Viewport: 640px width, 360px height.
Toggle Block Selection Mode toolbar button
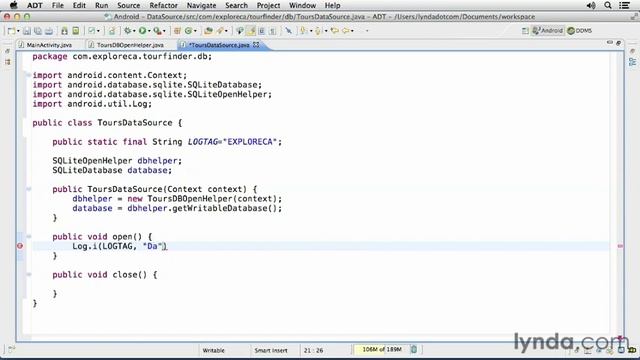262,31
